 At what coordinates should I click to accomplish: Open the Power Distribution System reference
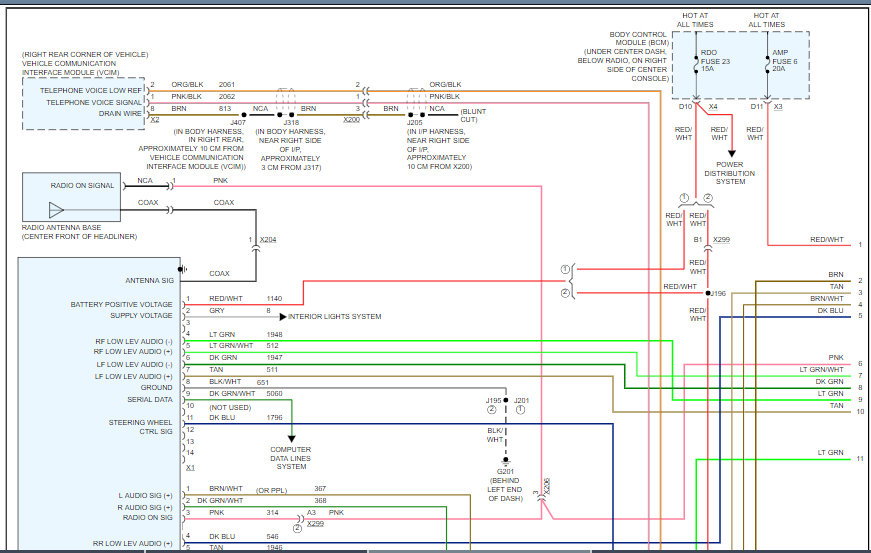pyautogui.click(x=731, y=172)
